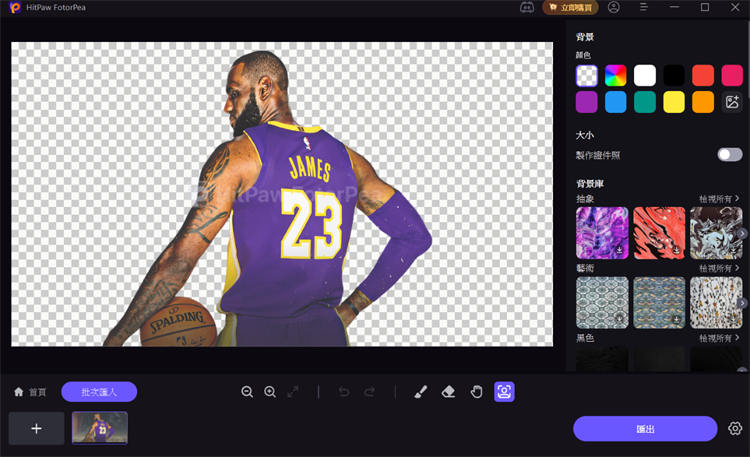The image size is (750, 457).
Task: Select the yellow background color swatch
Action: coord(674,102)
